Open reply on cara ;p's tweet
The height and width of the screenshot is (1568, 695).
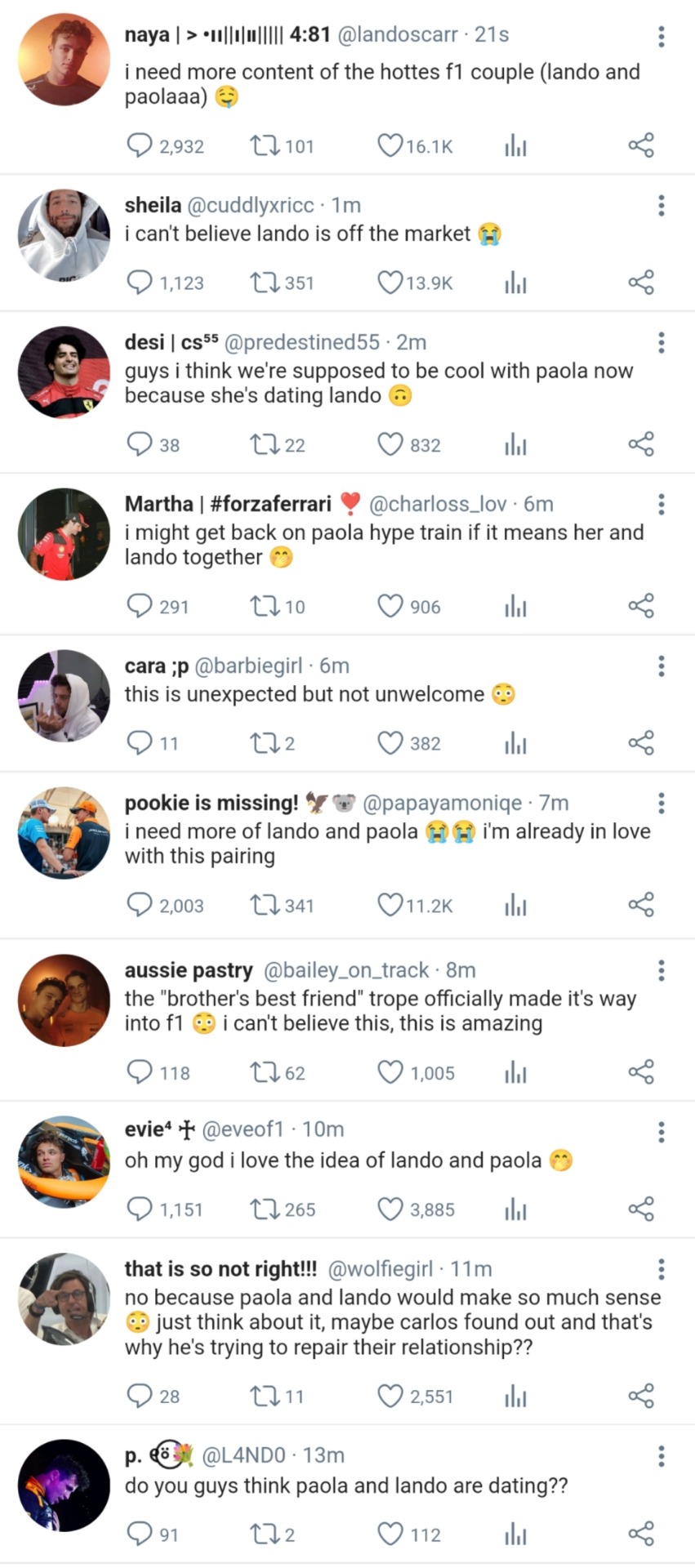pos(140,742)
